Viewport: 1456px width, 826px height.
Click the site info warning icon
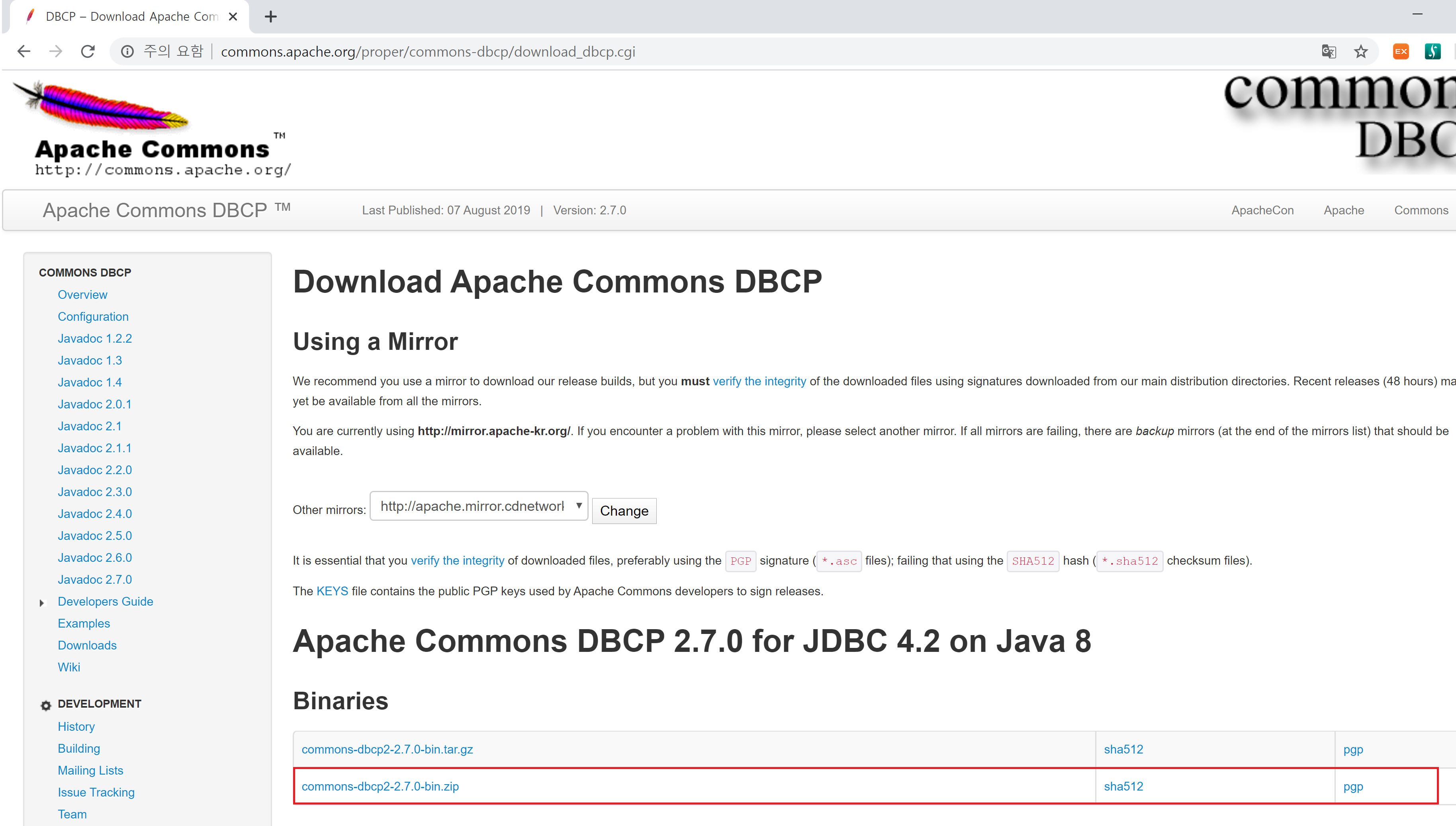coord(127,52)
